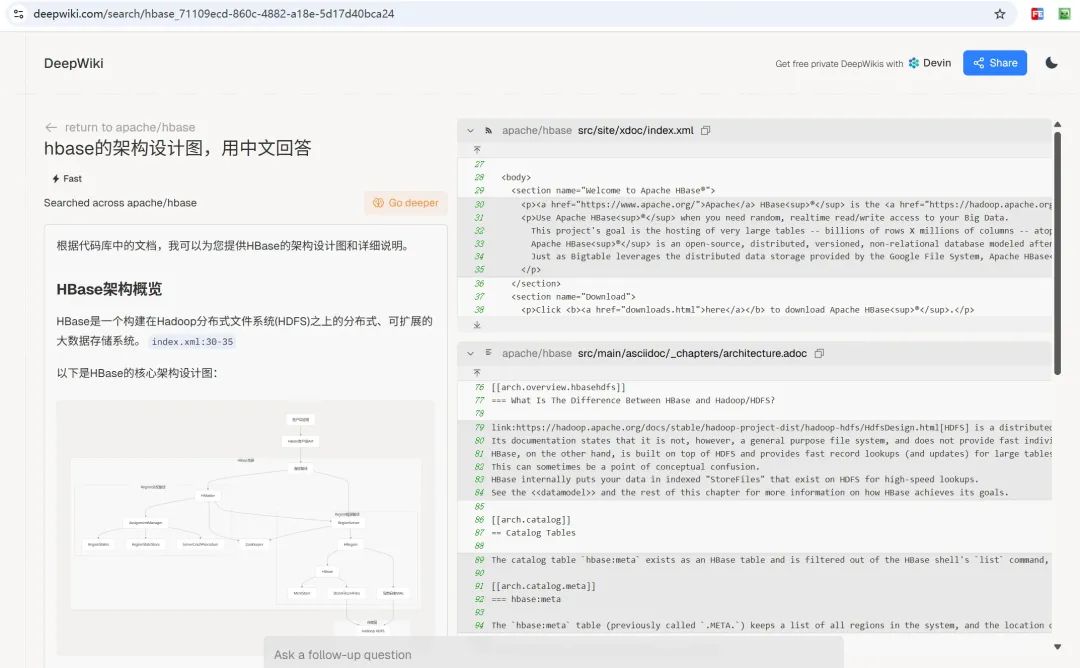This screenshot has width=1080, height=668.
Task: Click the [[arch.catalog.meta]] code line
Action: pyautogui.click(x=543, y=586)
